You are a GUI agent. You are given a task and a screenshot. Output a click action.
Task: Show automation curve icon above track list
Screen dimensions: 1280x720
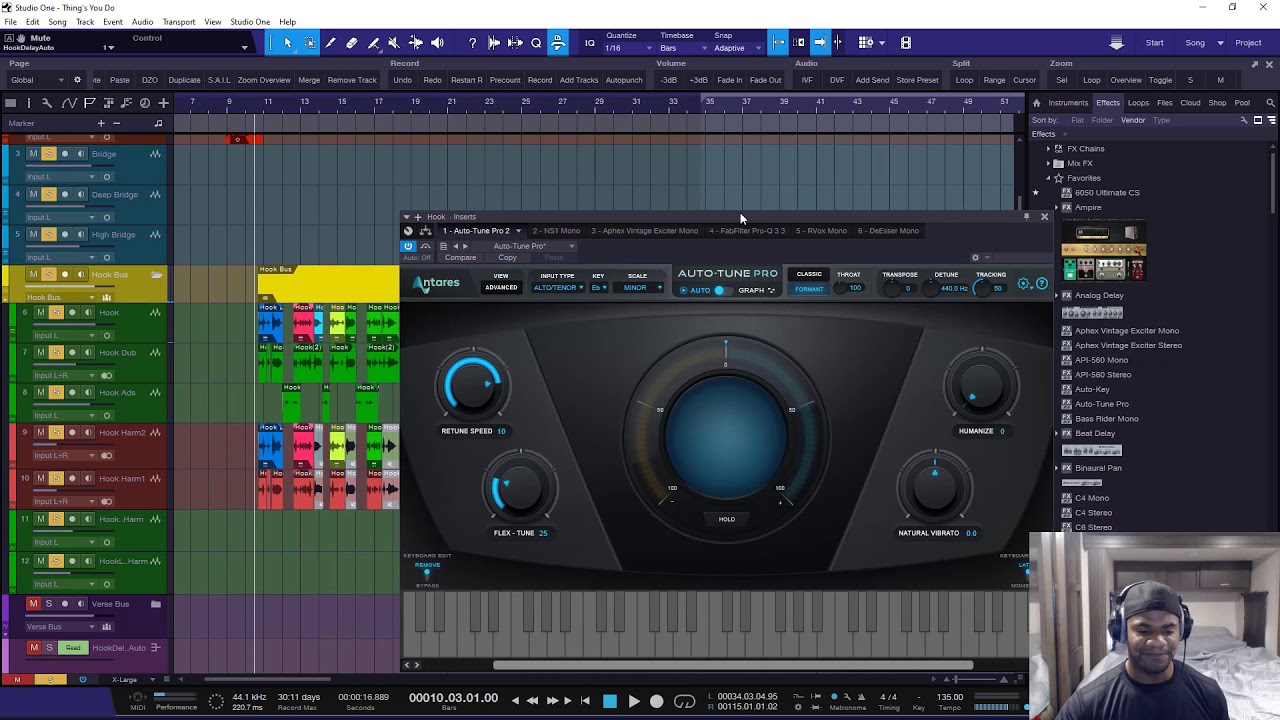69,103
